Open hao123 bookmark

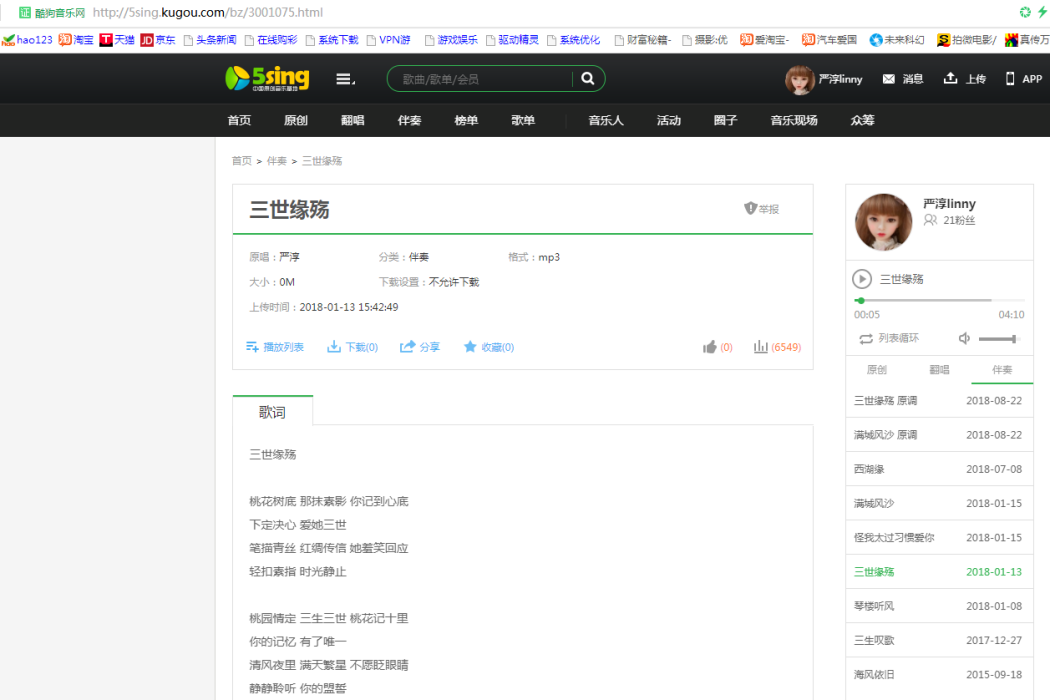pos(27,40)
